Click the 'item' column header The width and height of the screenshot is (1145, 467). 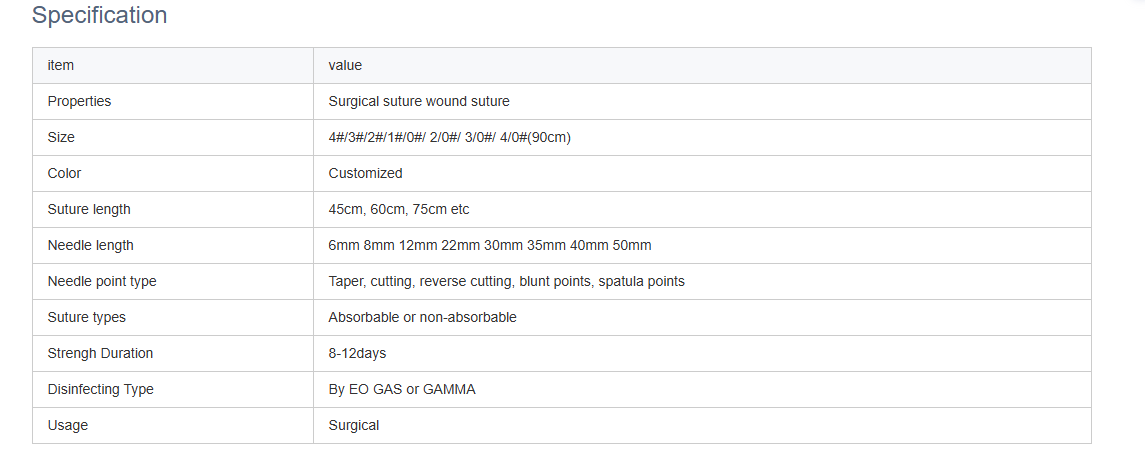click(61, 65)
